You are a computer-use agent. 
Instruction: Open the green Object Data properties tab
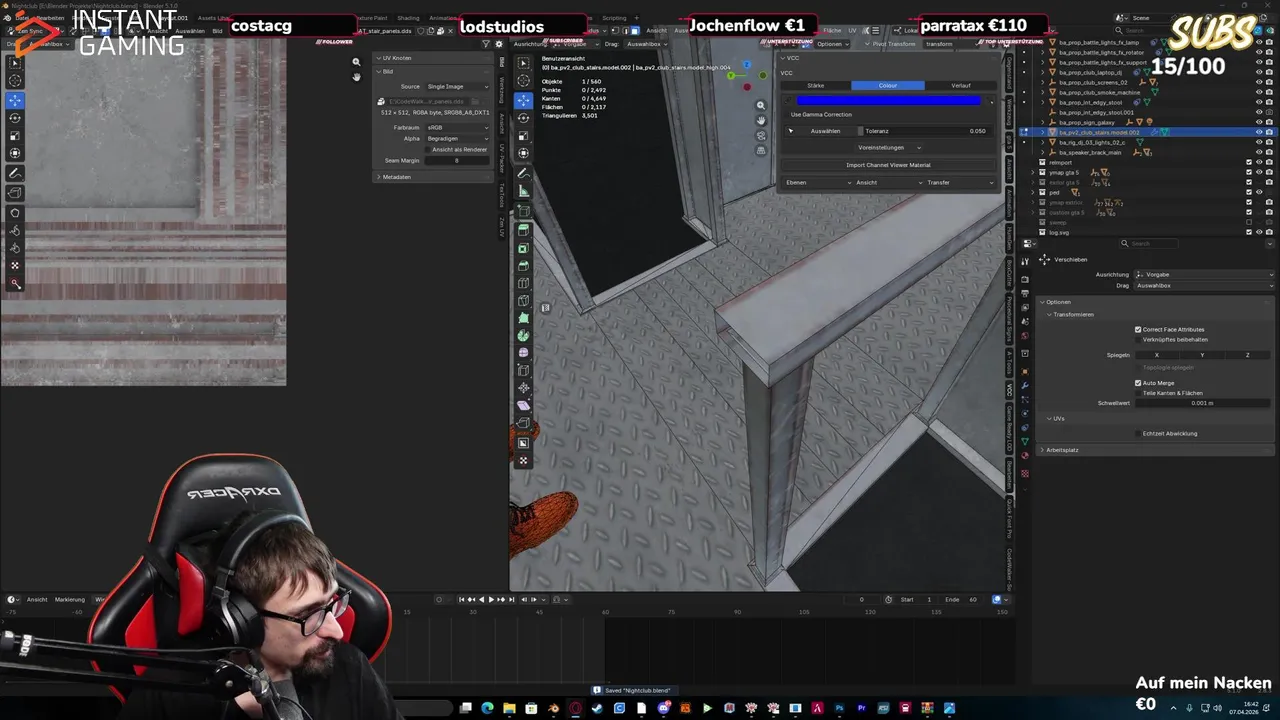[x=1025, y=441]
